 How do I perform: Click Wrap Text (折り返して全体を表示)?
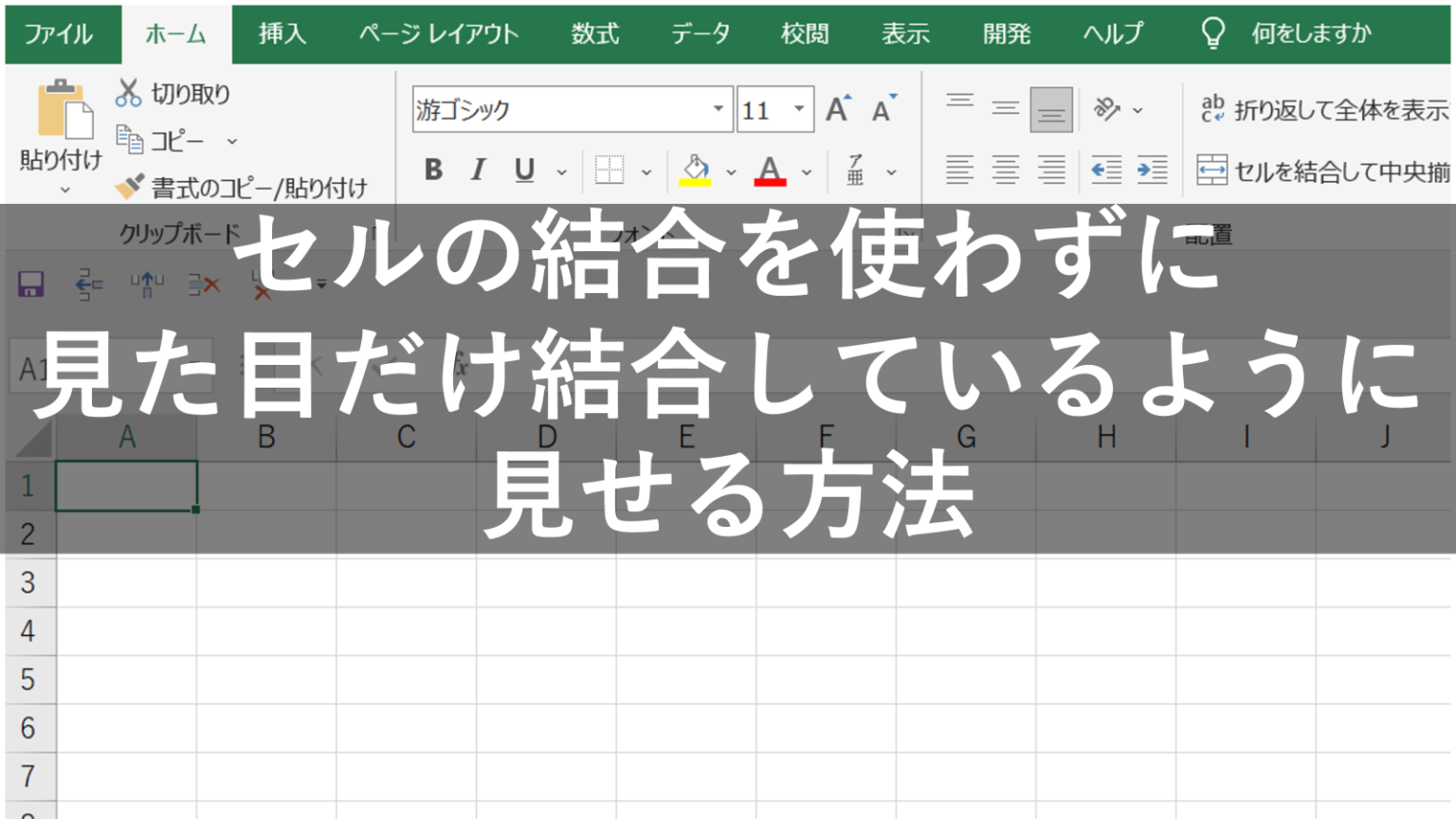[1324, 109]
